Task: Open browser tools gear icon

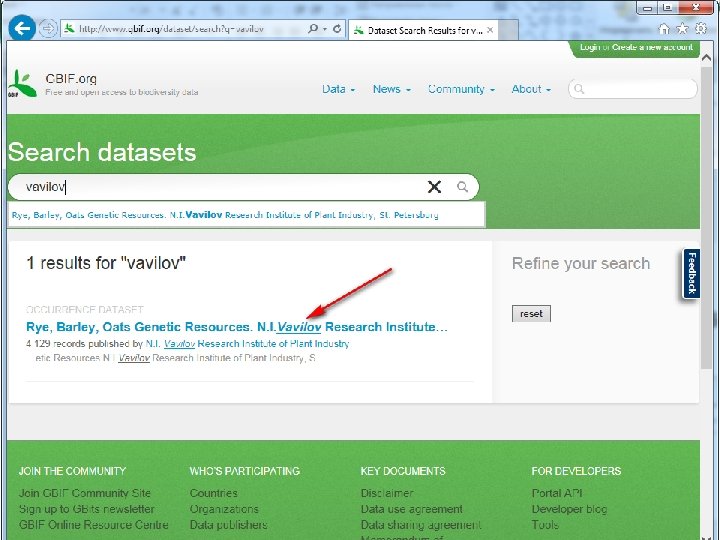Action: tap(701, 28)
